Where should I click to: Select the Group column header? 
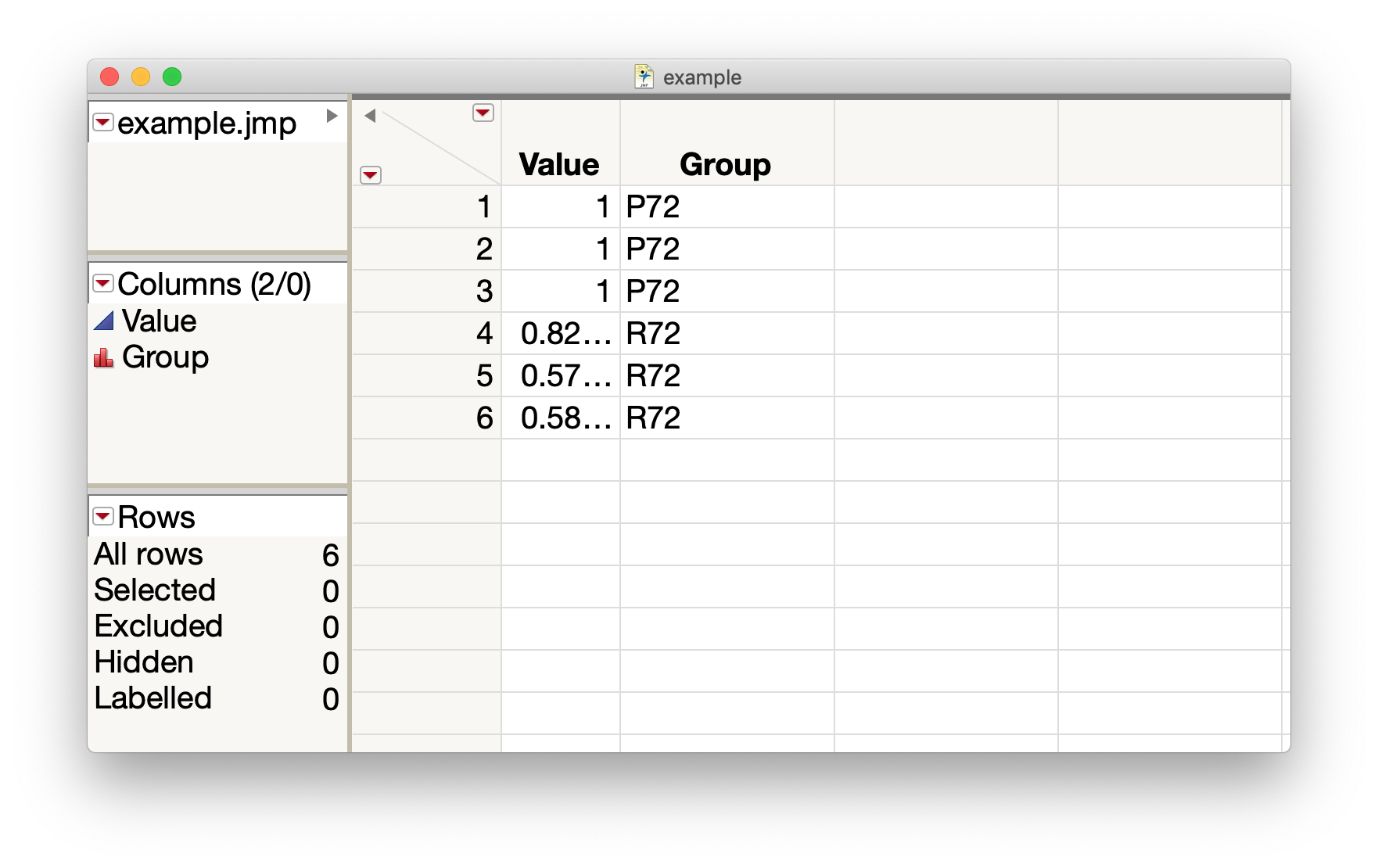click(724, 164)
